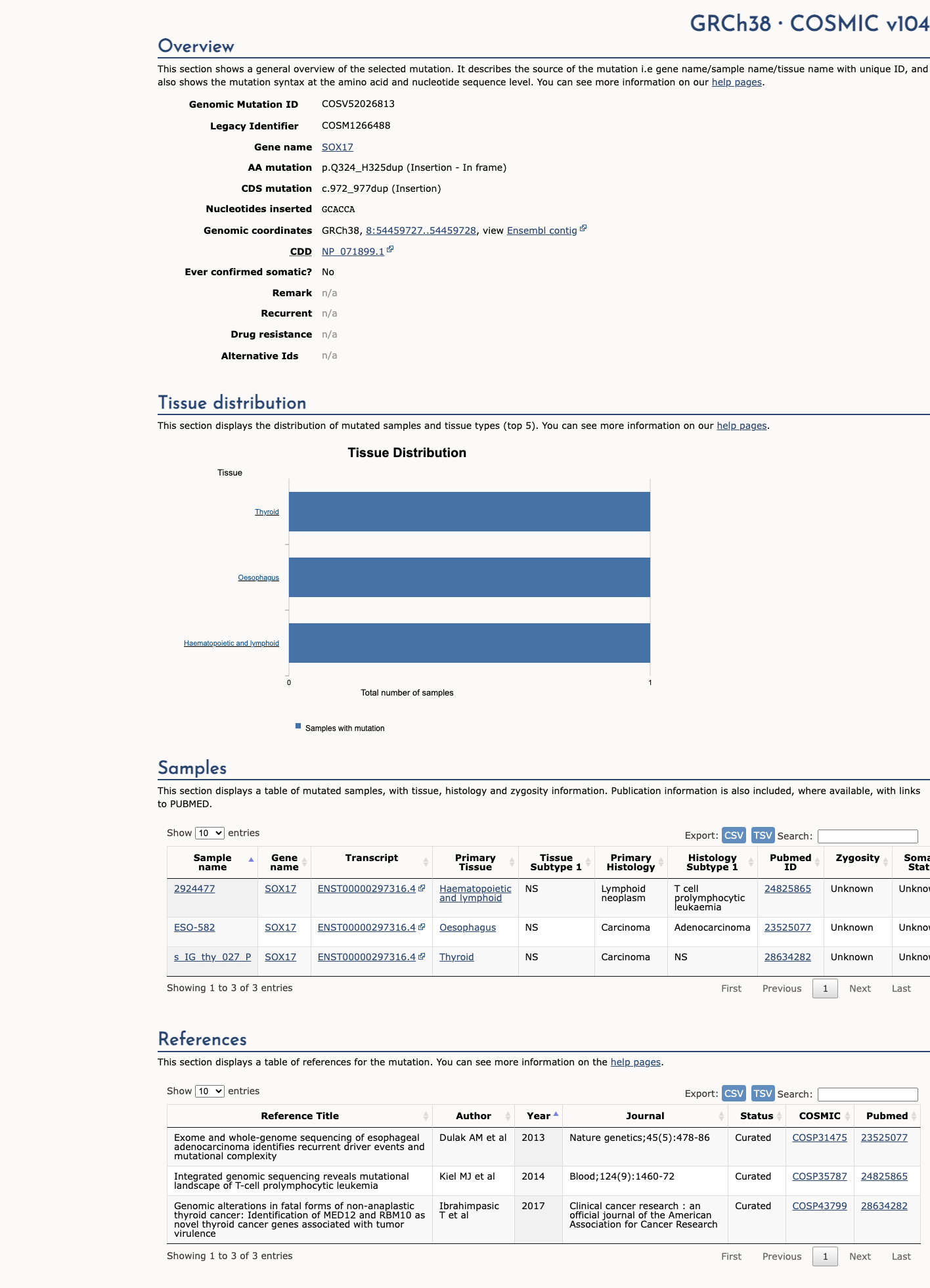This screenshot has width=930, height=1288.
Task: Open the SOX17 gene name link in Overview
Action: 338,147
